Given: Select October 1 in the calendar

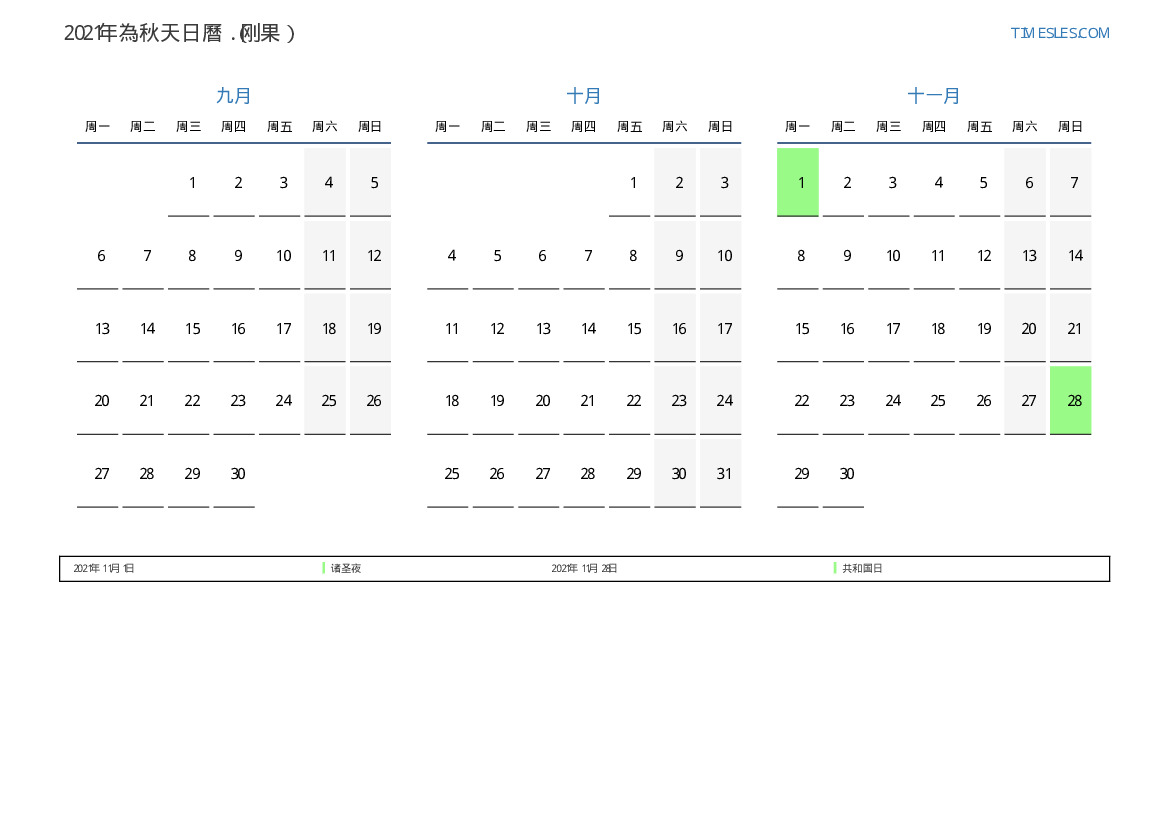Looking at the screenshot, I should pyautogui.click(x=630, y=182).
